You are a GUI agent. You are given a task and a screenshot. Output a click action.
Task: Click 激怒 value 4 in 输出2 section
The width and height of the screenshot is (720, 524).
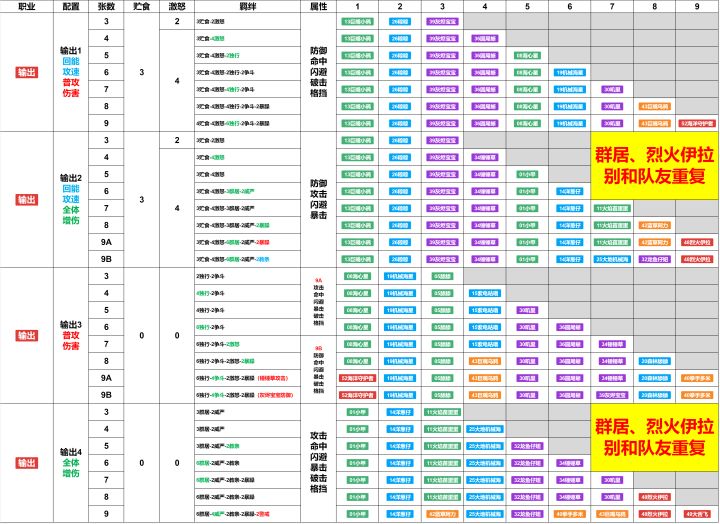177,208
